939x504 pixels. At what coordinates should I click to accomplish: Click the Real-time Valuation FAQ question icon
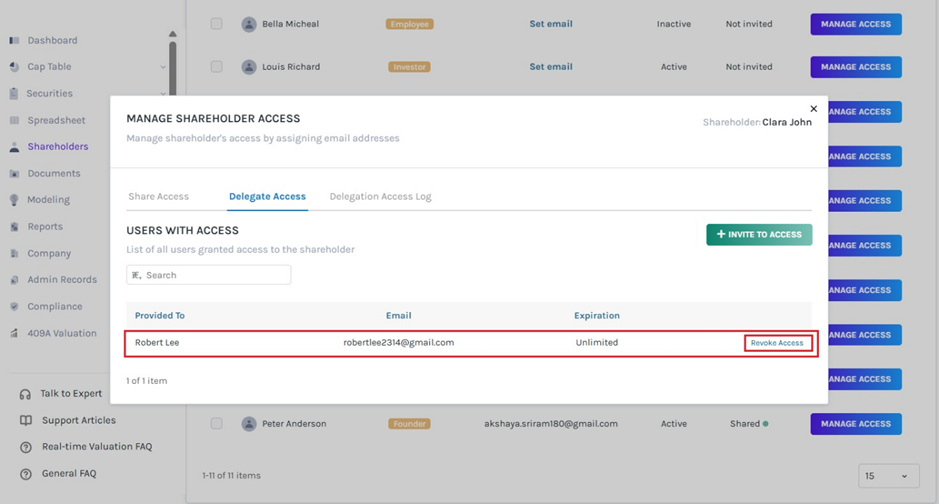[x=26, y=447]
